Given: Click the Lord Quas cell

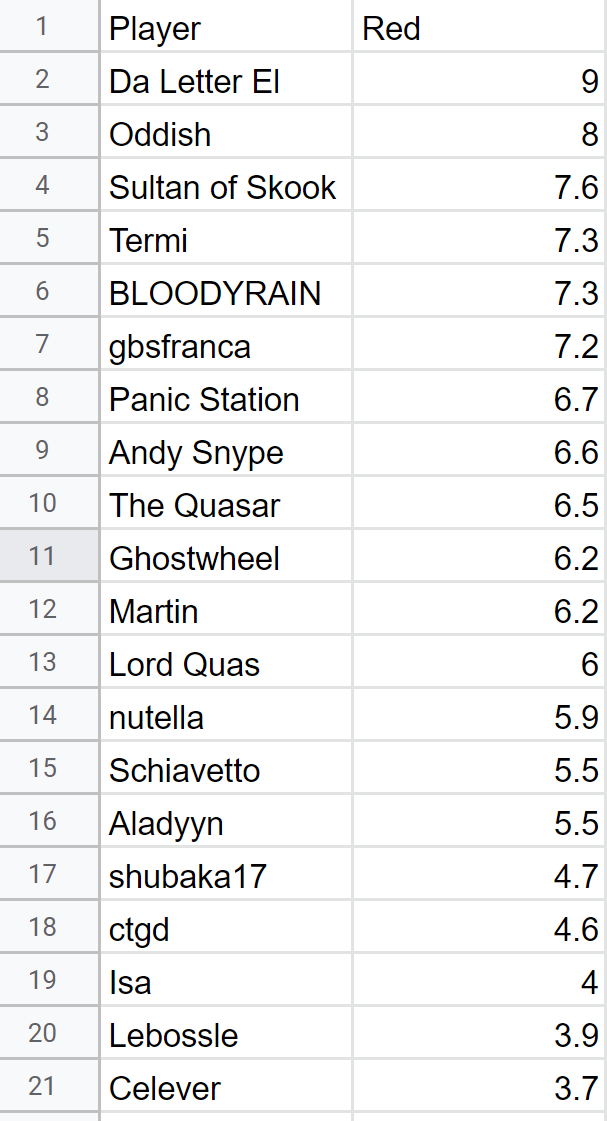Looking at the screenshot, I should 225,664.
